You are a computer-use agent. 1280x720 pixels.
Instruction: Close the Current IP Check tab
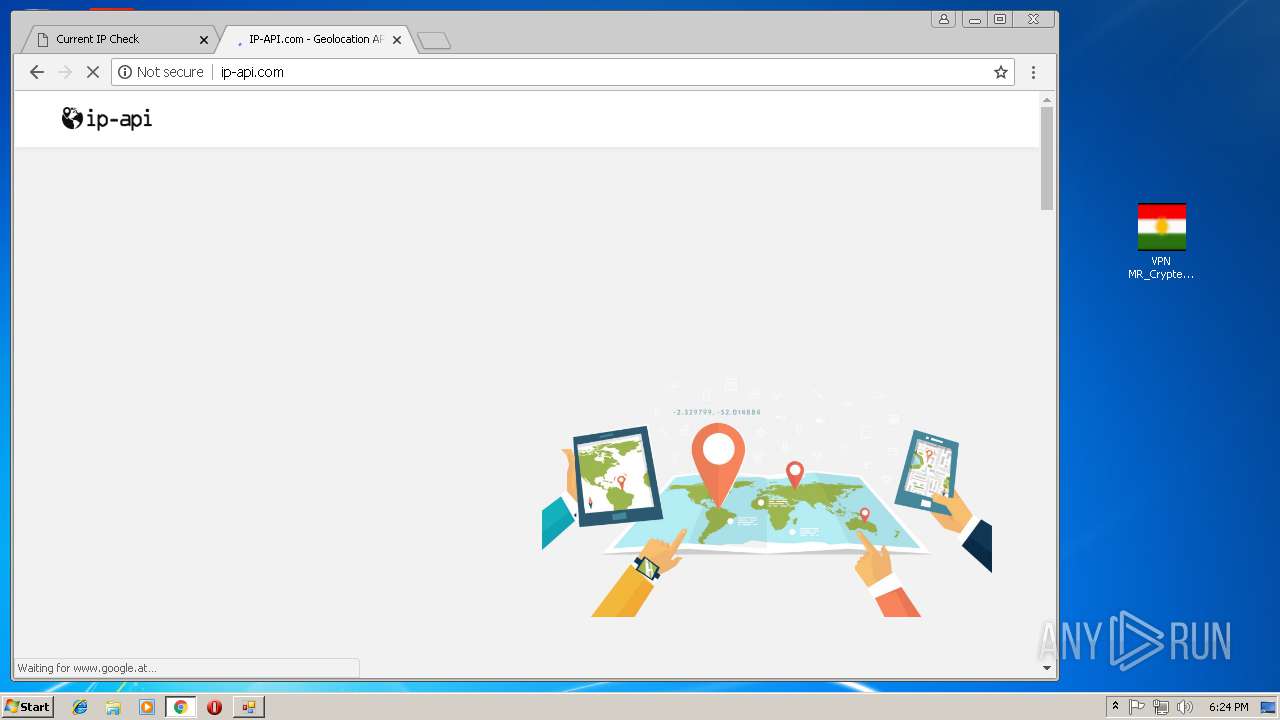(204, 40)
